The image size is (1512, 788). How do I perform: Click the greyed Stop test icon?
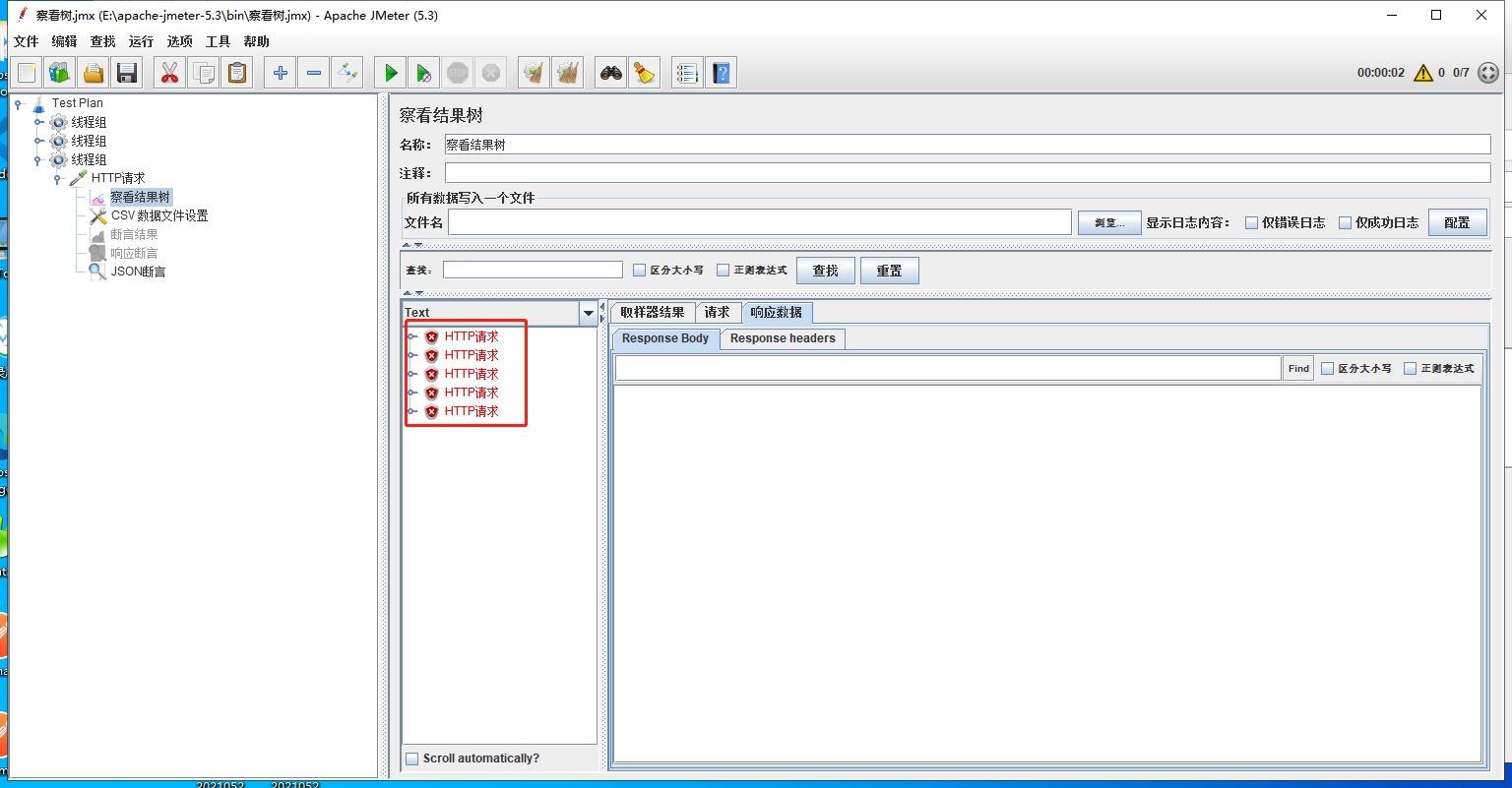458,73
